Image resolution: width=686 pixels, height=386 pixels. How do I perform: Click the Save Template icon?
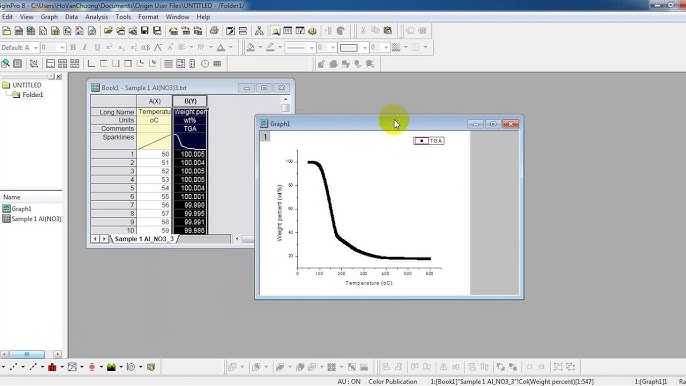click(x=157, y=31)
